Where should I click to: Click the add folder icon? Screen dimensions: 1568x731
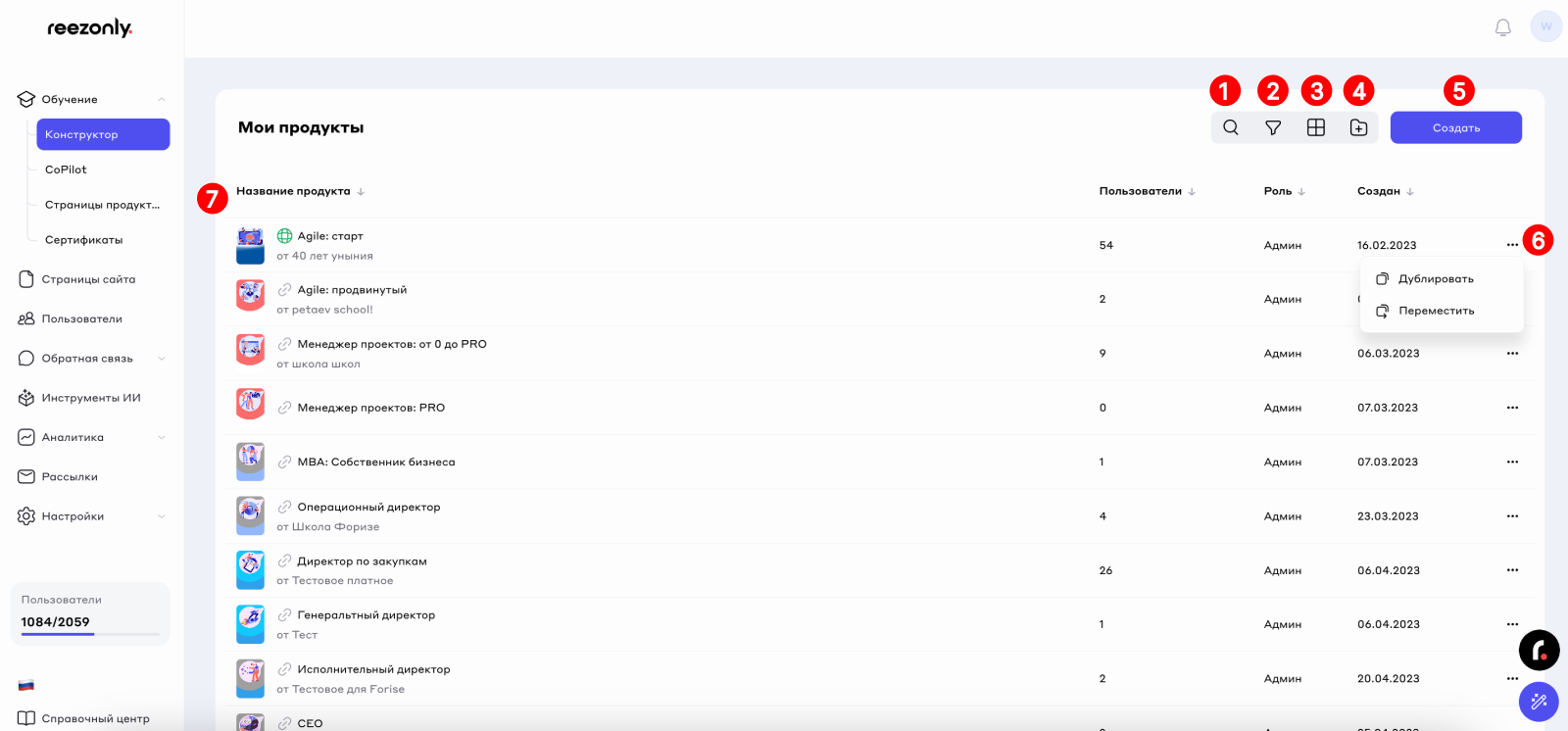(x=1358, y=127)
